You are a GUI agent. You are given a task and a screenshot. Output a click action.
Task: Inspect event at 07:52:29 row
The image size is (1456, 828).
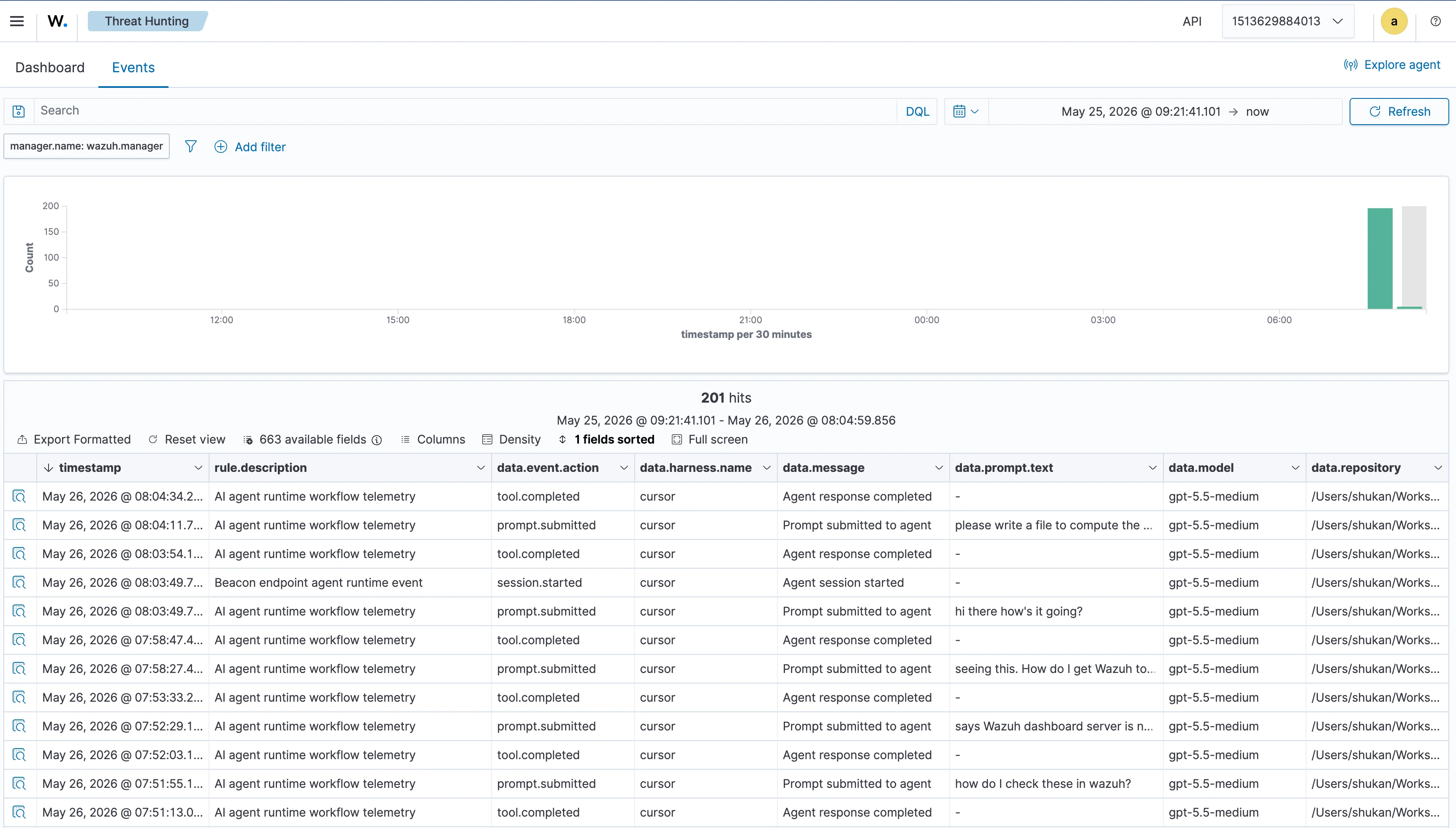pos(19,726)
